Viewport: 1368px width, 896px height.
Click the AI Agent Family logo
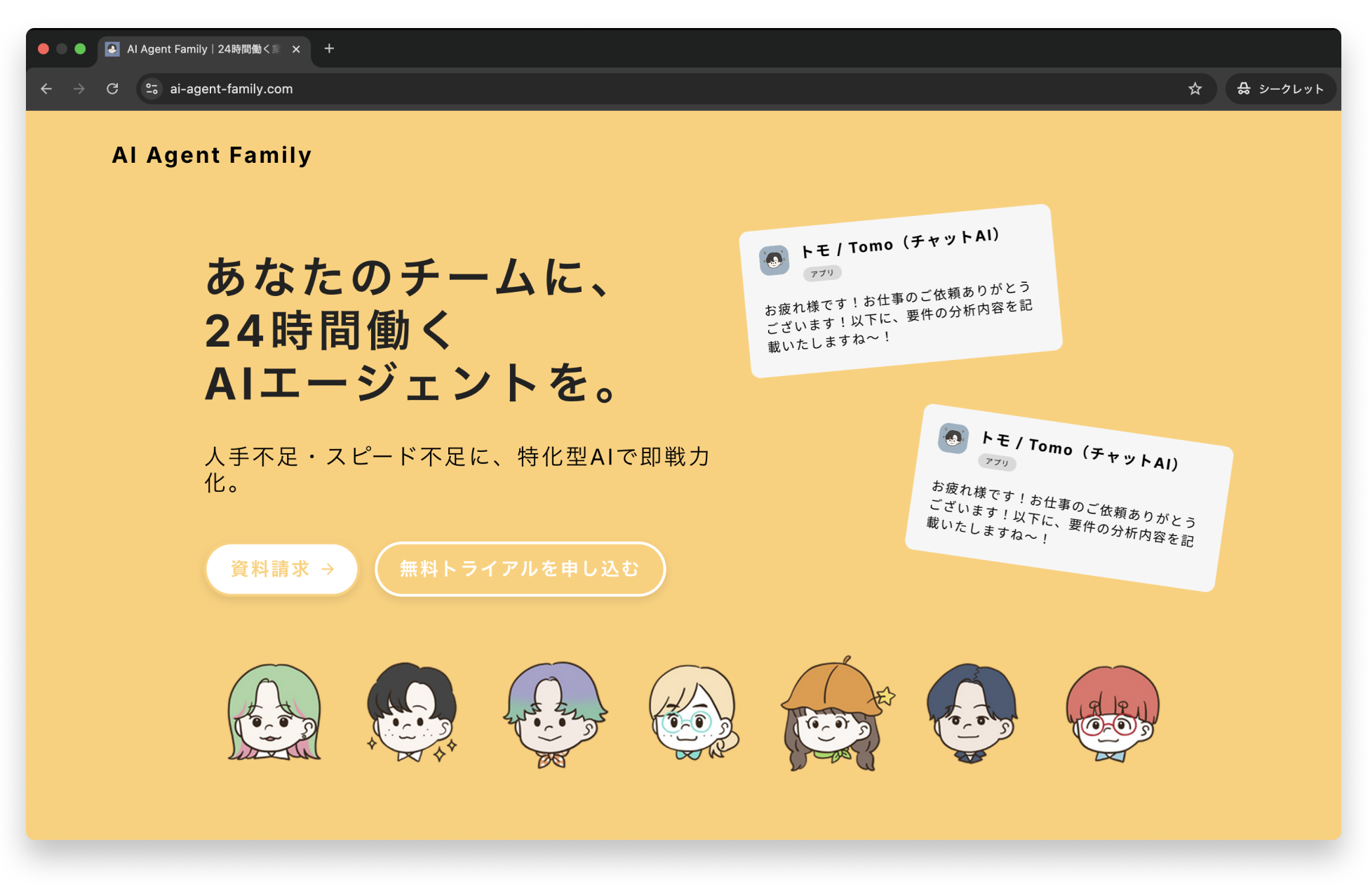(211, 155)
